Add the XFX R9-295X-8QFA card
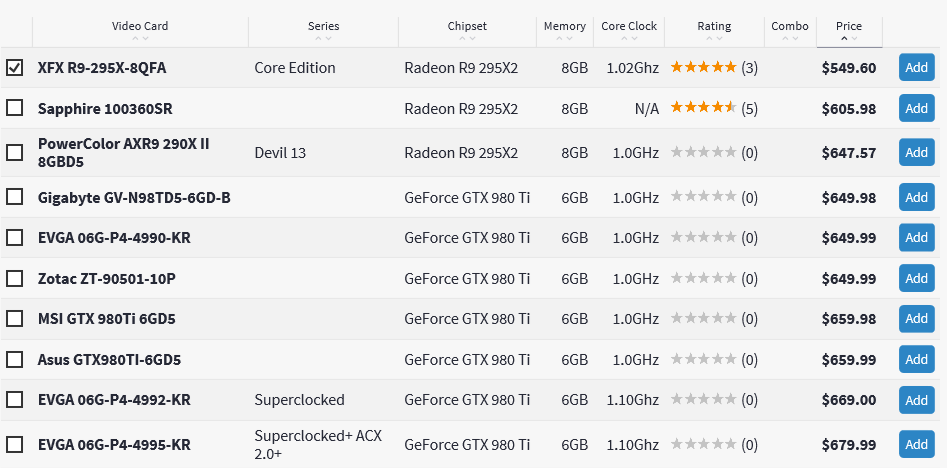 916,68
